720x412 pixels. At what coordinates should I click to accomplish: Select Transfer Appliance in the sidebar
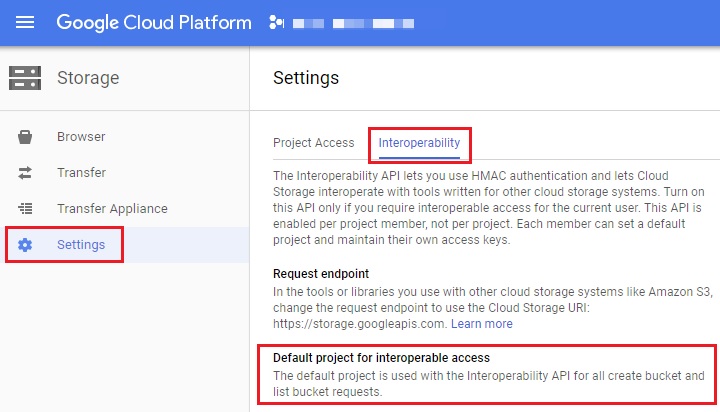[x=112, y=209]
